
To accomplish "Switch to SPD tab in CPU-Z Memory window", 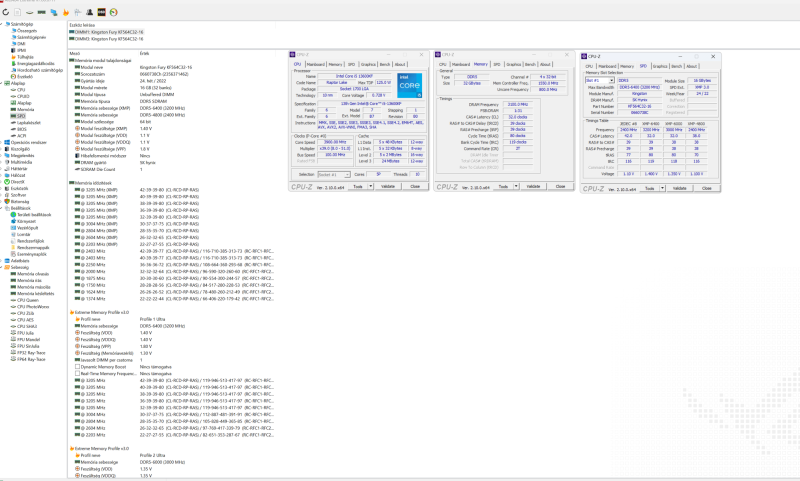I will click(497, 64).
